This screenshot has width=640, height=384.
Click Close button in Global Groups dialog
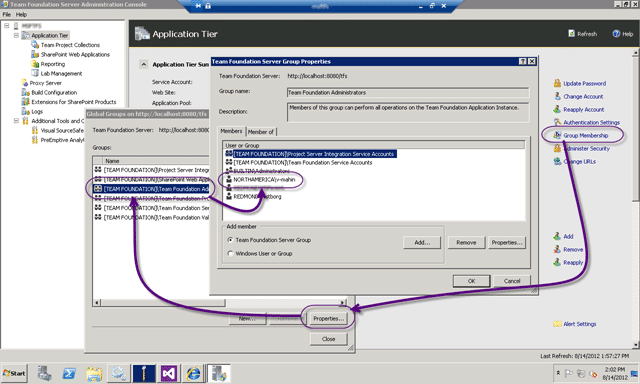(x=329, y=339)
